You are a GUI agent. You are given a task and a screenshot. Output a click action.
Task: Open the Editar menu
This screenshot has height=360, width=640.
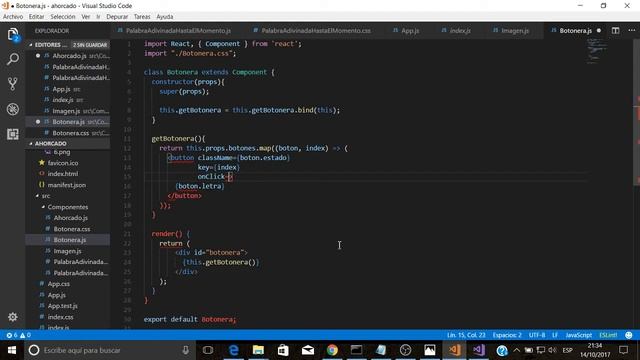(x=36, y=17)
